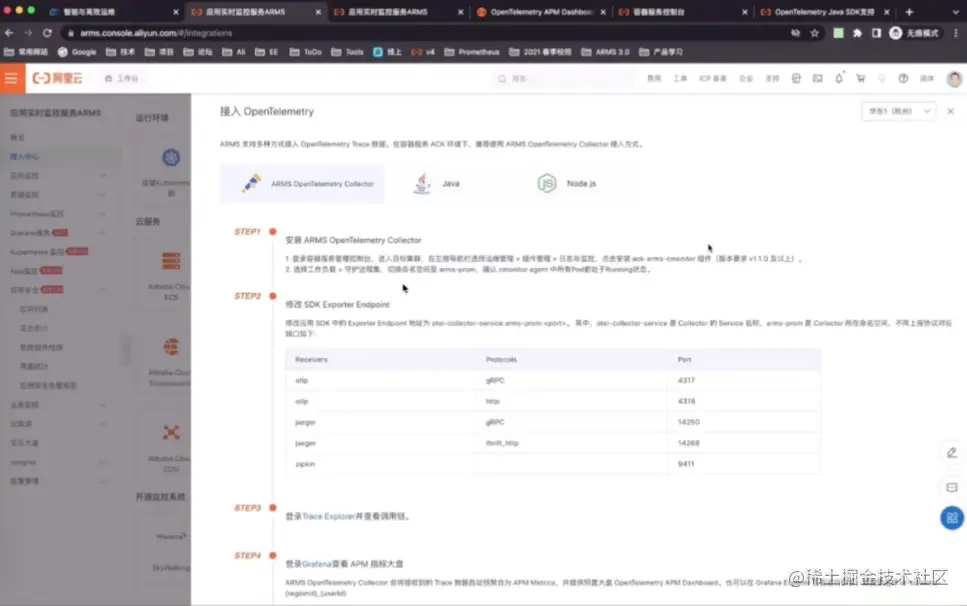The image size is (967, 606).
Task: Click ICP 备案 in the header
Action: (713, 78)
